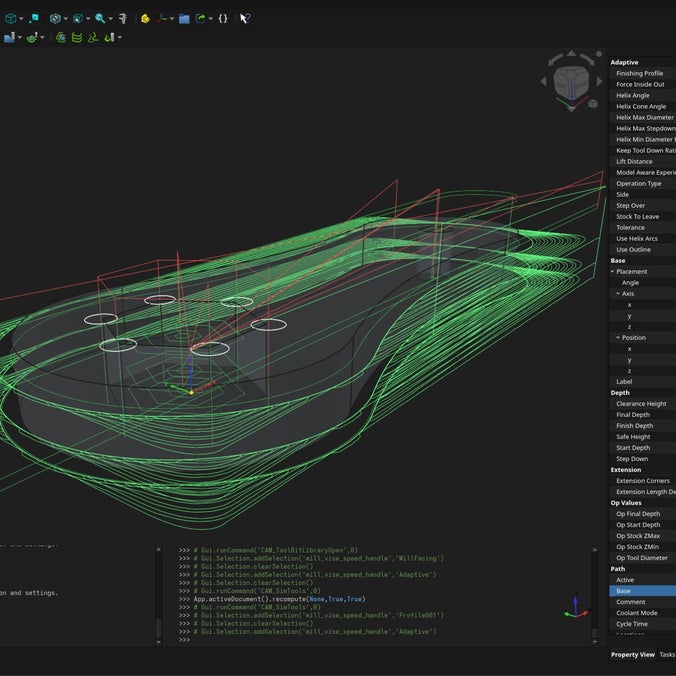
Task: Activate the measure caliper tool
Action: click(x=123, y=19)
